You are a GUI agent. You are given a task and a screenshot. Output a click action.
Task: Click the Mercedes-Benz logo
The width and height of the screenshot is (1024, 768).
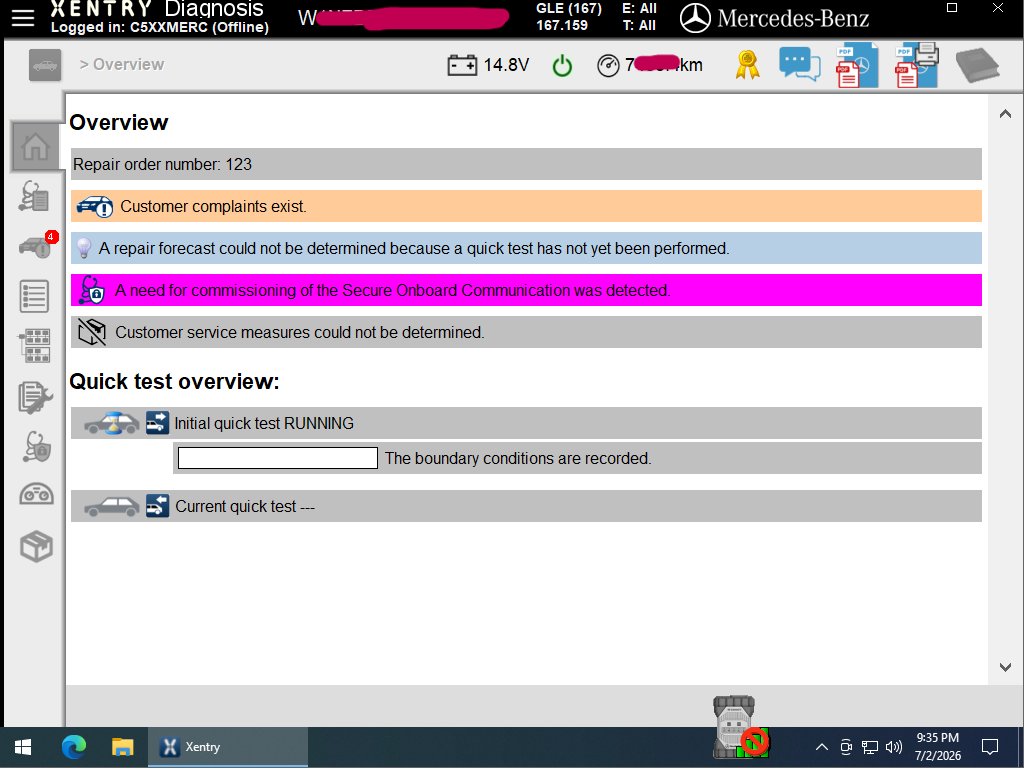(775, 18)
